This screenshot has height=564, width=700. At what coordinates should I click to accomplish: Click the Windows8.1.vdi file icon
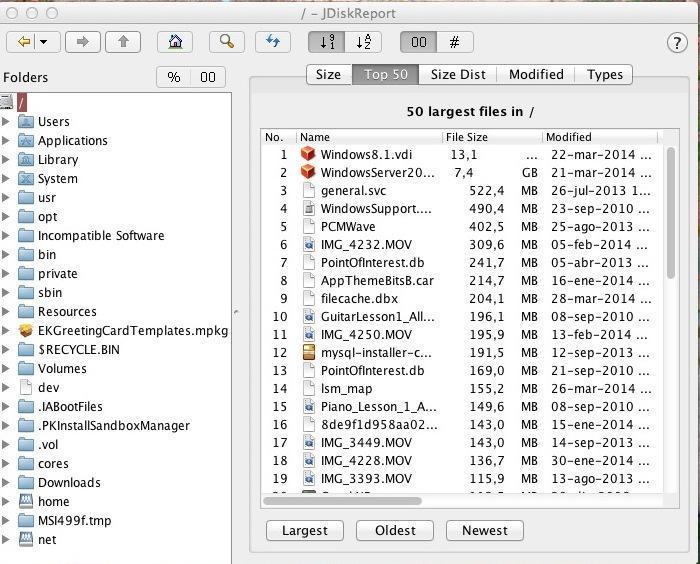[309, 155]
